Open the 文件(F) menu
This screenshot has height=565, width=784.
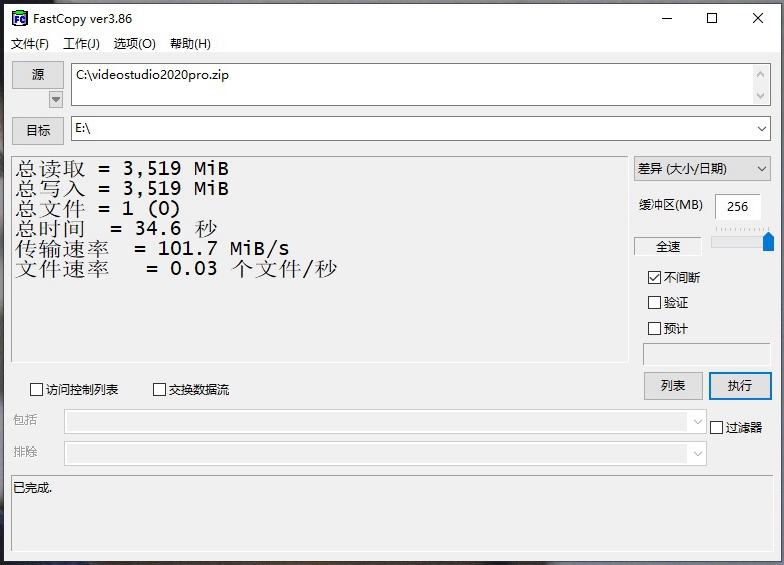[x=30, y=44]
